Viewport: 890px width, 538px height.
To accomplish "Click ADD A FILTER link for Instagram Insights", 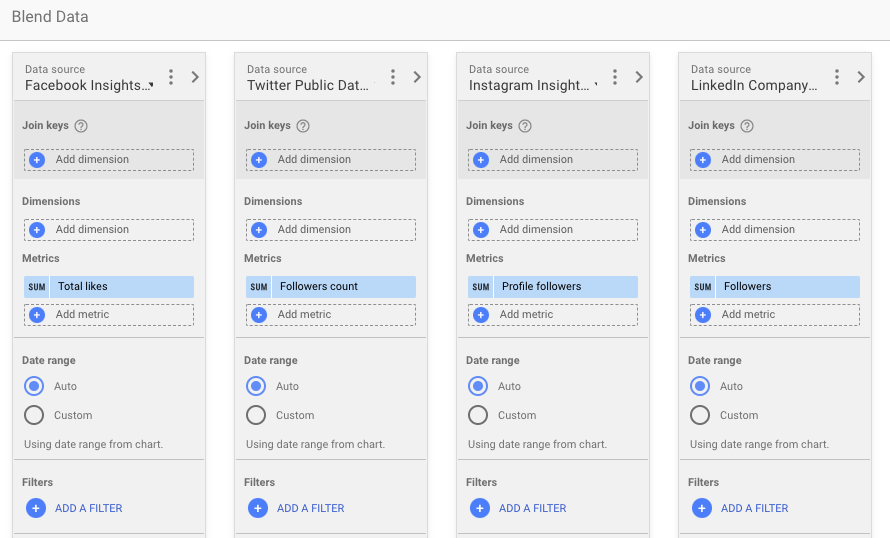I will [532, 508].
